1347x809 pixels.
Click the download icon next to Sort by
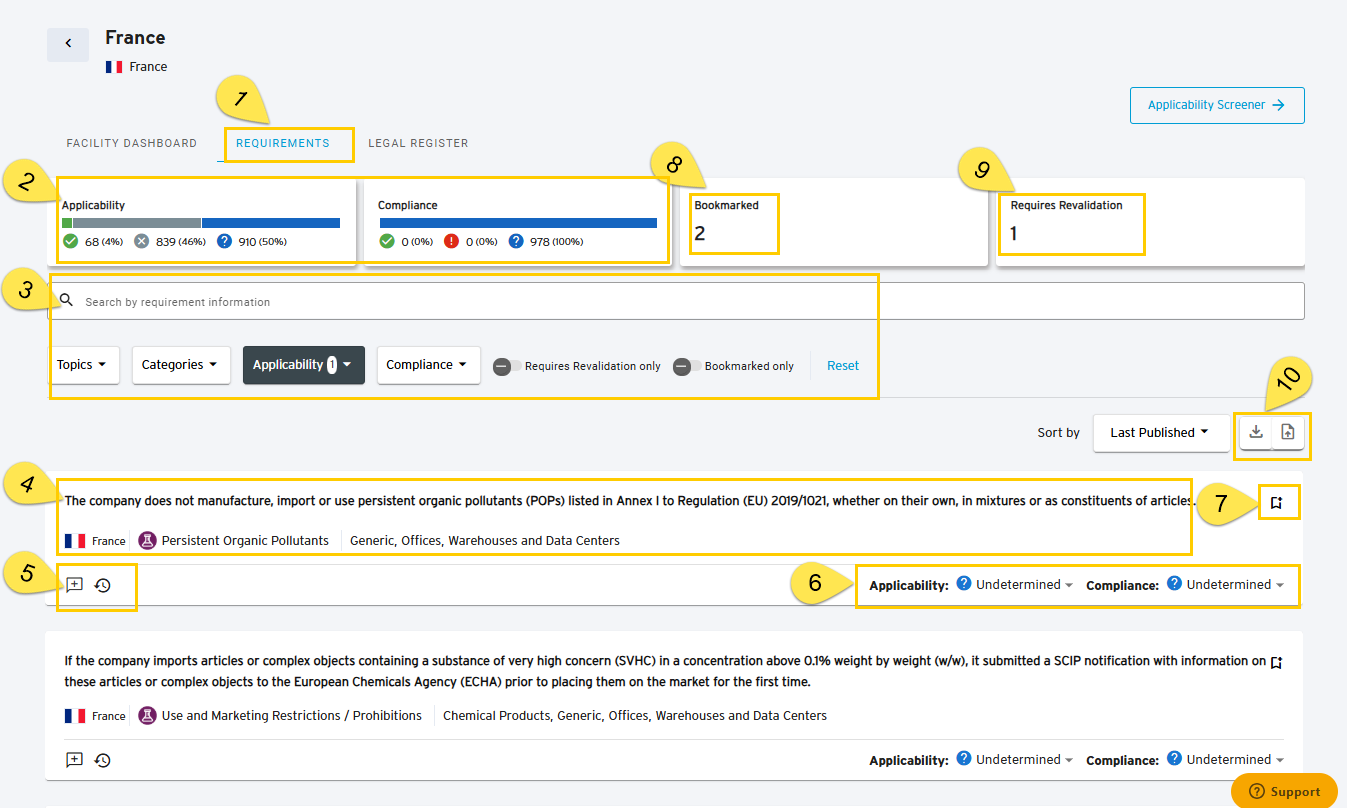click(1256, 432)
